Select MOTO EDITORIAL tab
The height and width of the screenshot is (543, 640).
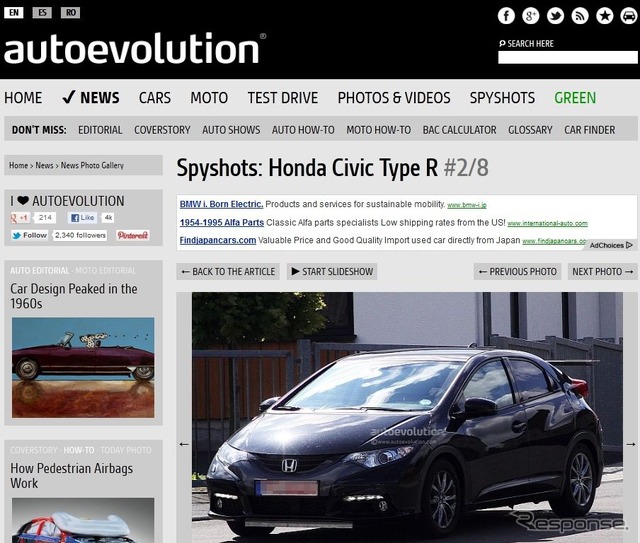(x=106, y=271)
